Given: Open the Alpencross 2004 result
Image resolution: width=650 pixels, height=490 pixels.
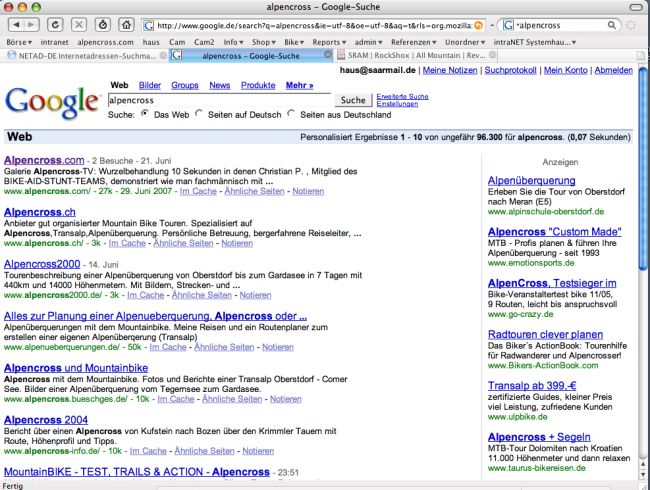Looking at the screenshot, I should 46,420.
